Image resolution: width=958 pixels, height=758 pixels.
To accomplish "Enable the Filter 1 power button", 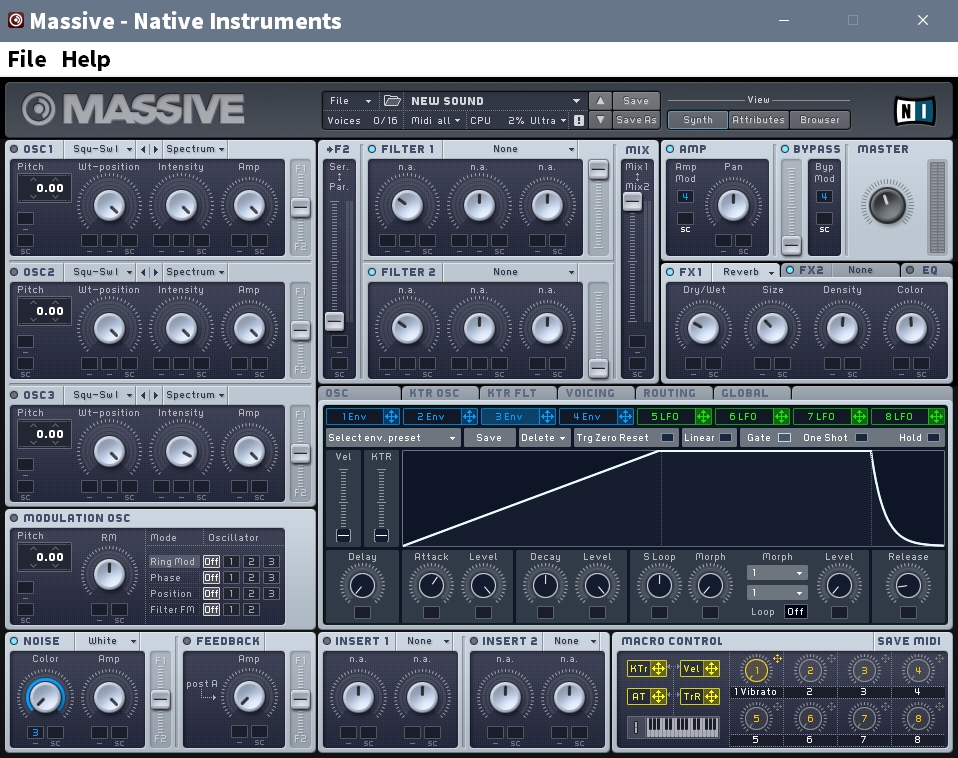I will (372, 149).
